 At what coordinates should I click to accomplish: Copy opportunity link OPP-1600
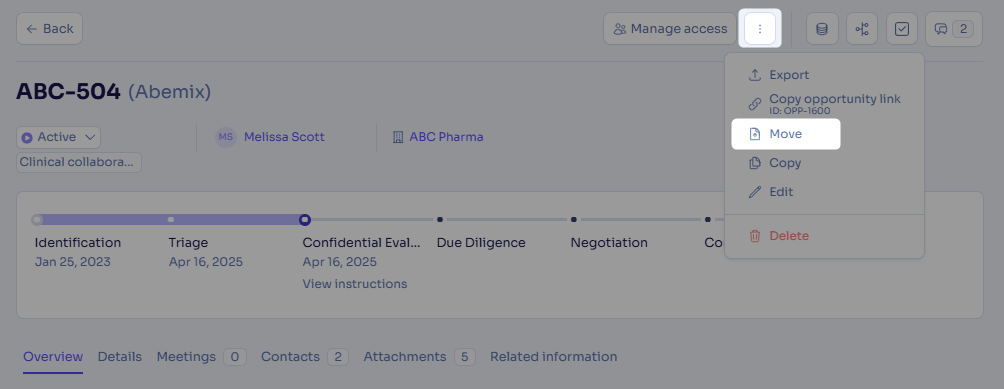click(824, 103)
